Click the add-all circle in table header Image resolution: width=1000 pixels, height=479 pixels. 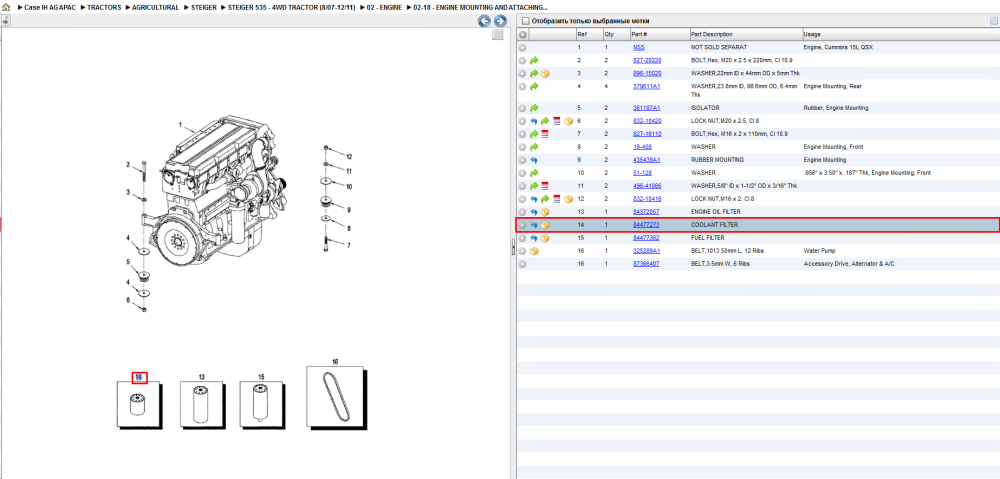click(x=522, y=34)
